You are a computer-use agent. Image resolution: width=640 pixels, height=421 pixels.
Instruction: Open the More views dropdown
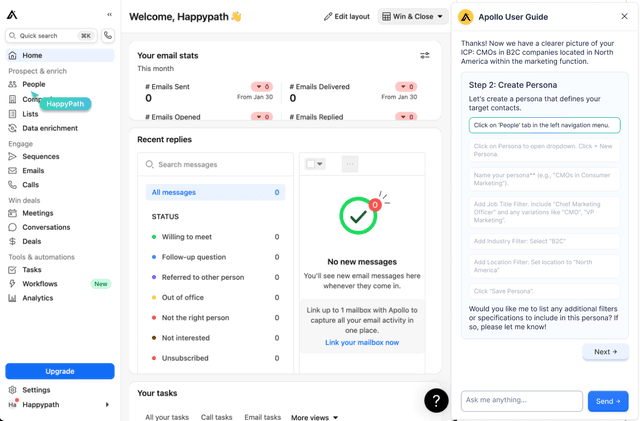314,417
